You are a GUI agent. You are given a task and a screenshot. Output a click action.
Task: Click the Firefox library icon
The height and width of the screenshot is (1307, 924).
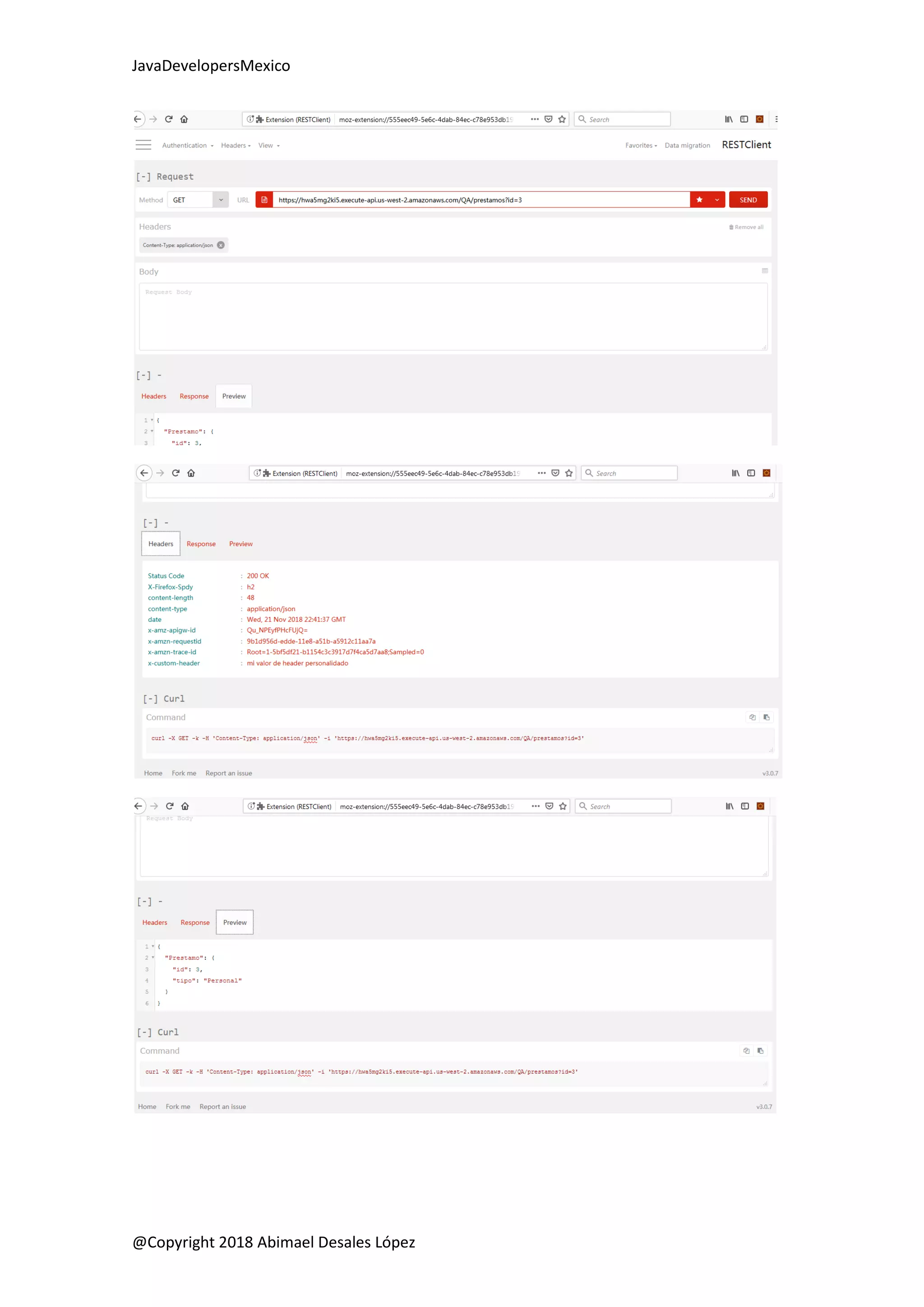[x=728, y=119]
